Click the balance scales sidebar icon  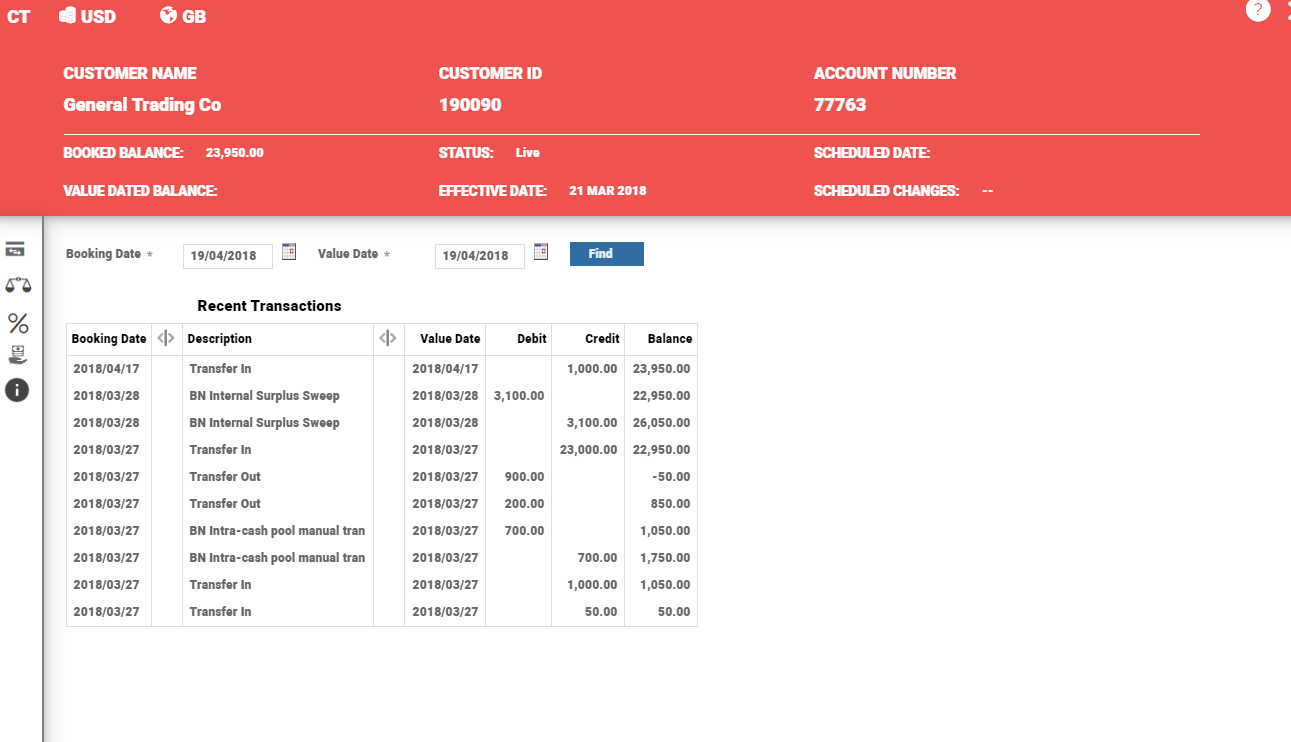(18, 285)
